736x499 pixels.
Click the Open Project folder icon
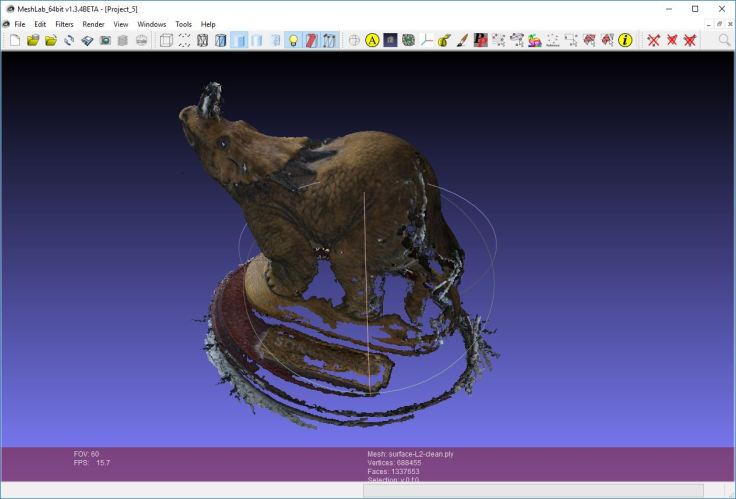33,40
